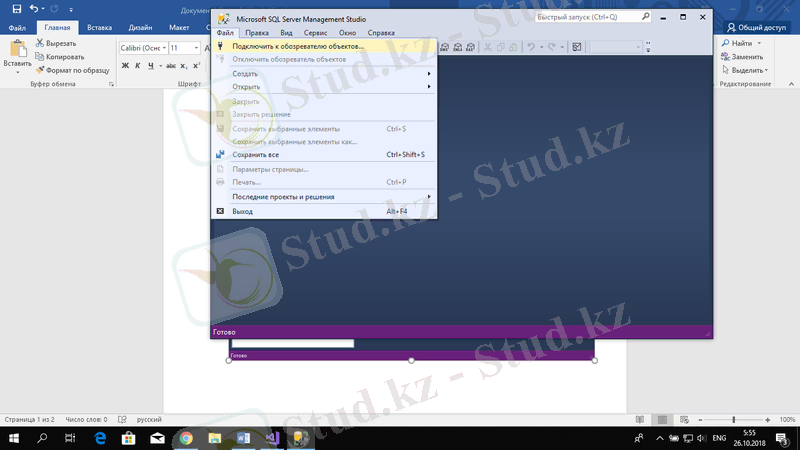Click the Word Paste clipboard icon
Screen dimensions: 800x450
pos(18,49)
